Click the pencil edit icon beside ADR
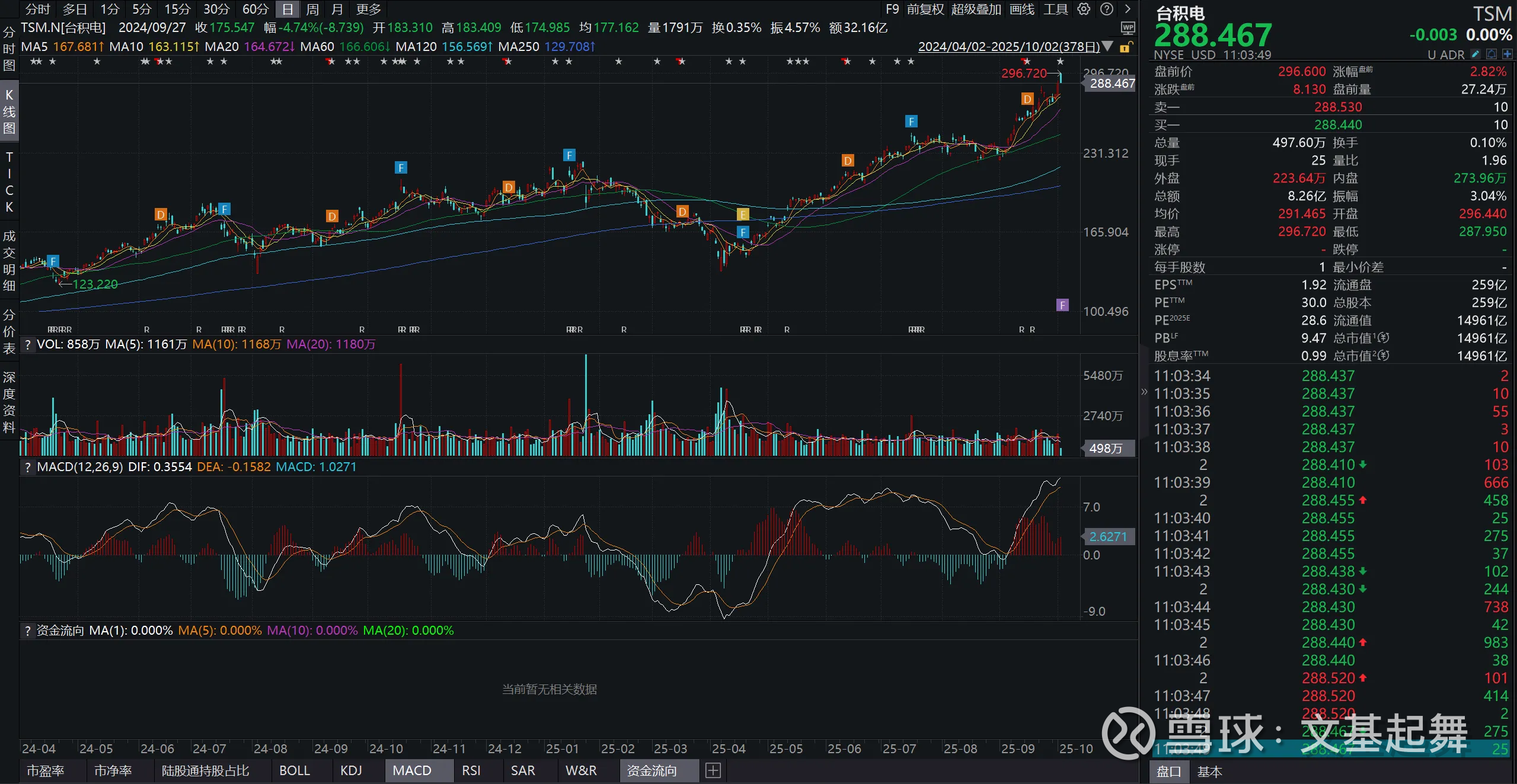 pos(1476,55)
